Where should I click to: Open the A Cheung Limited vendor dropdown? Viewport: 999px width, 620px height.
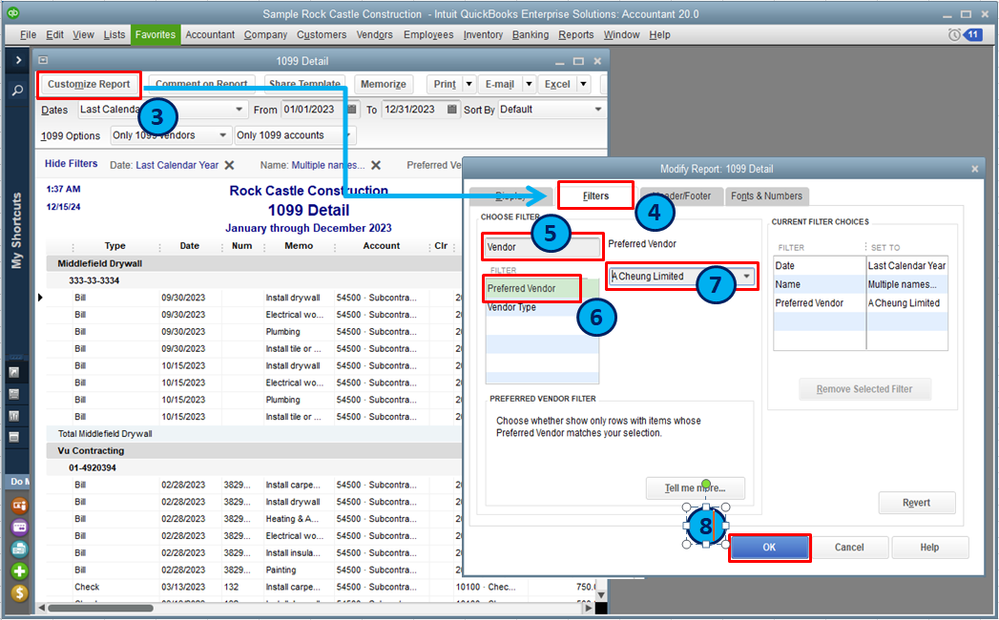coord(746,276)
